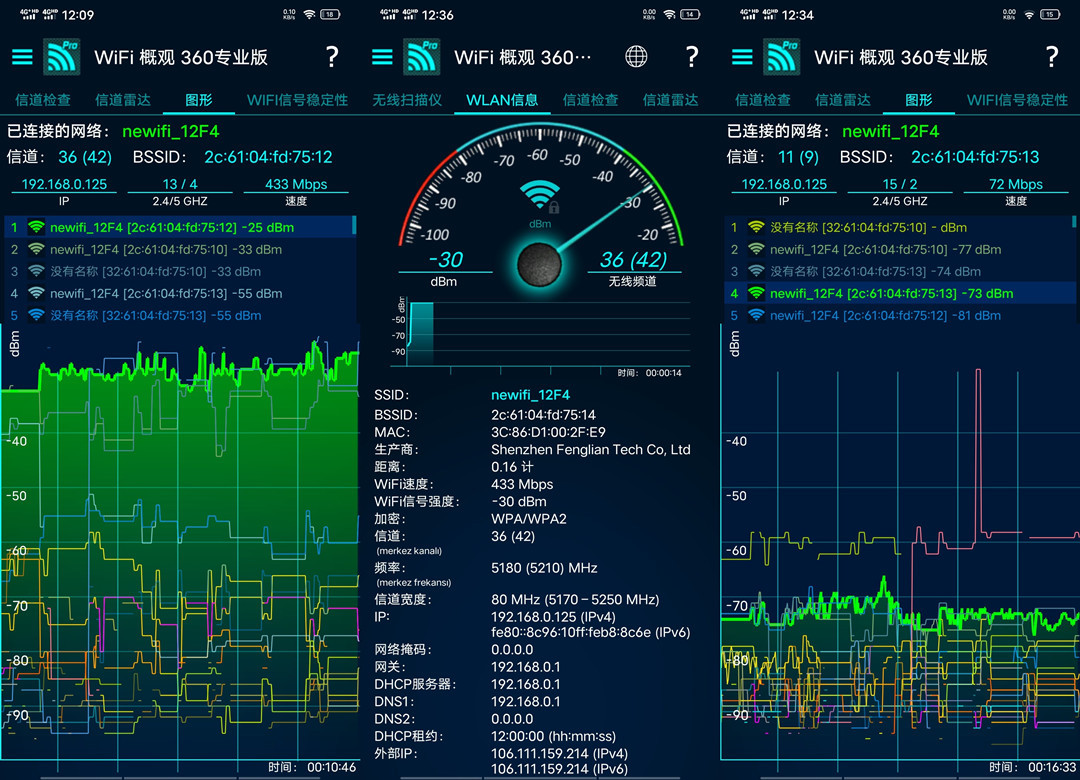The height and width of the screenshot is (780, 1080).
Task: Tap MAC address 3C:86:D1:00:2F:E9
Action: pyautogui.click(x=548, y=432)
